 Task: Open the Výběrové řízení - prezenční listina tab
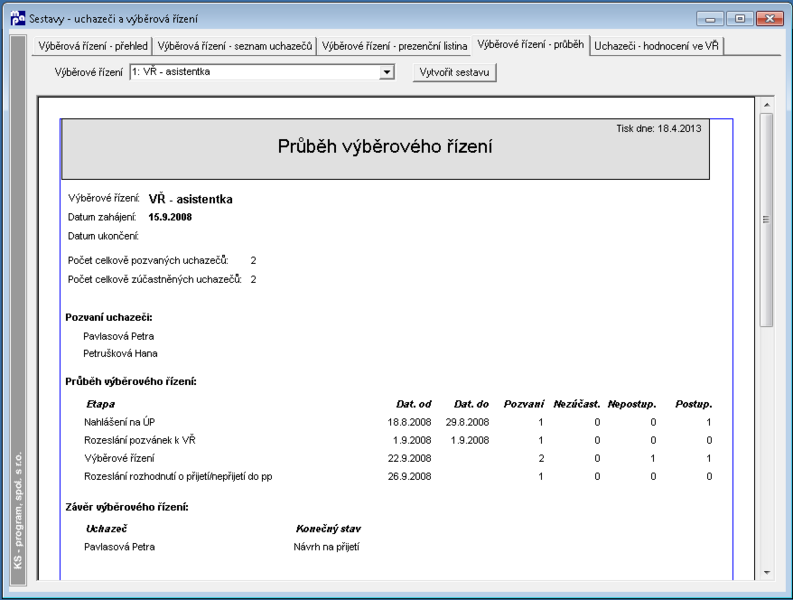394,46
